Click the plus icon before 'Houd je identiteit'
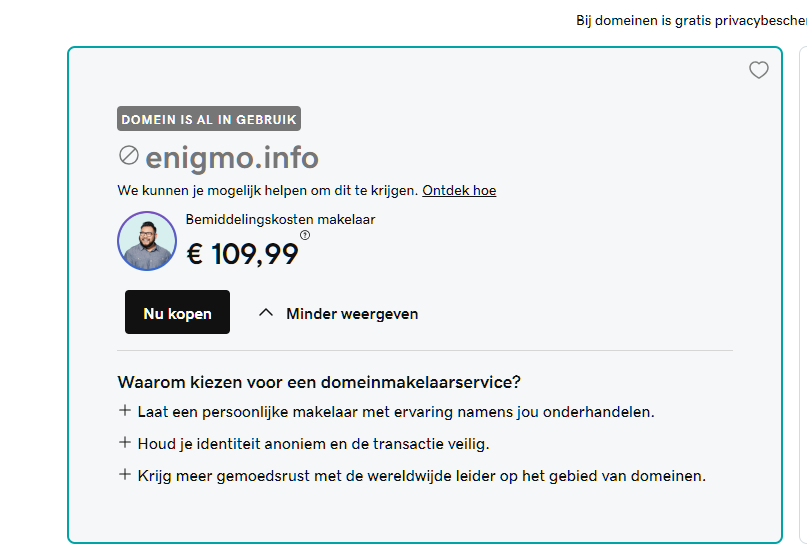The height and width of the screenshot is (559, 807). [x=125, y=442]
